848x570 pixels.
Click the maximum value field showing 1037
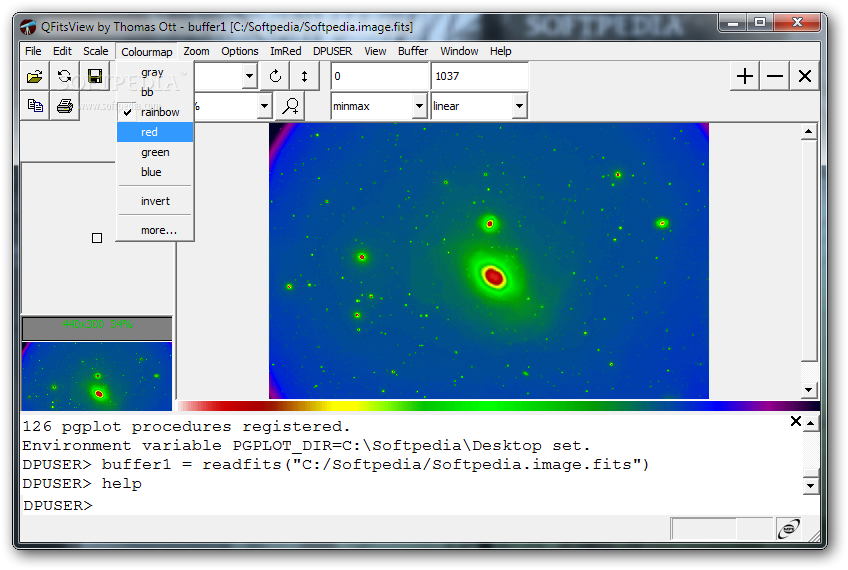(x=480, y=76)
